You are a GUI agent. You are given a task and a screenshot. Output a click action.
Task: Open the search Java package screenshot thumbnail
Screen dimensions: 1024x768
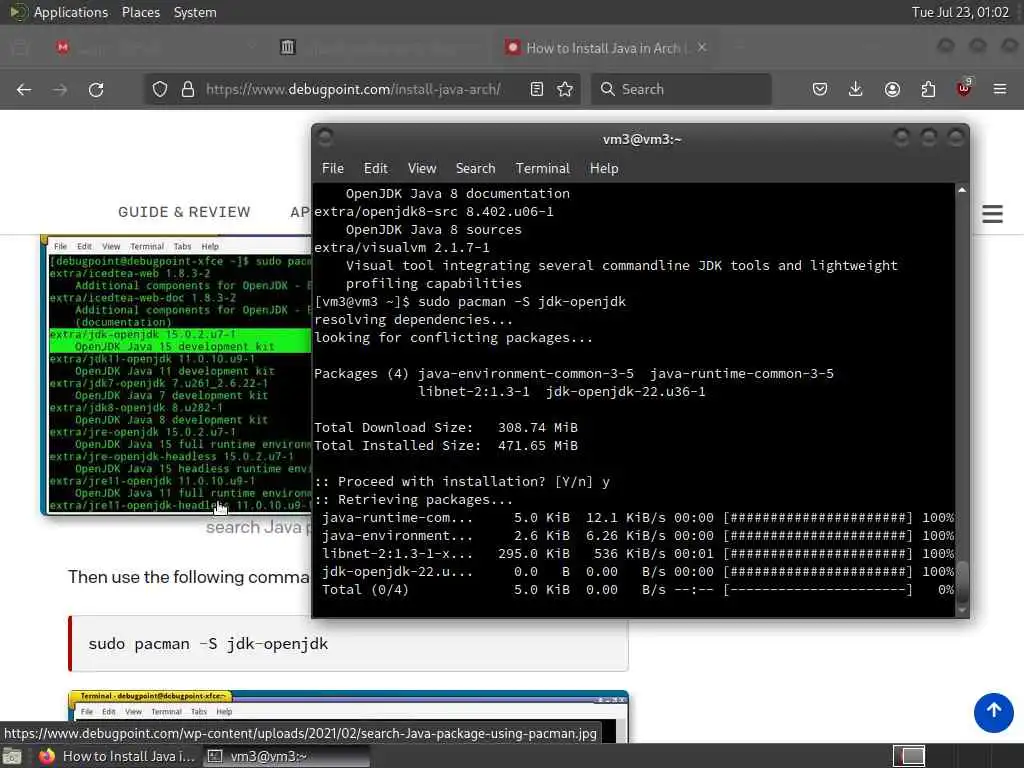pyautogui.click(x=176, y=376)
